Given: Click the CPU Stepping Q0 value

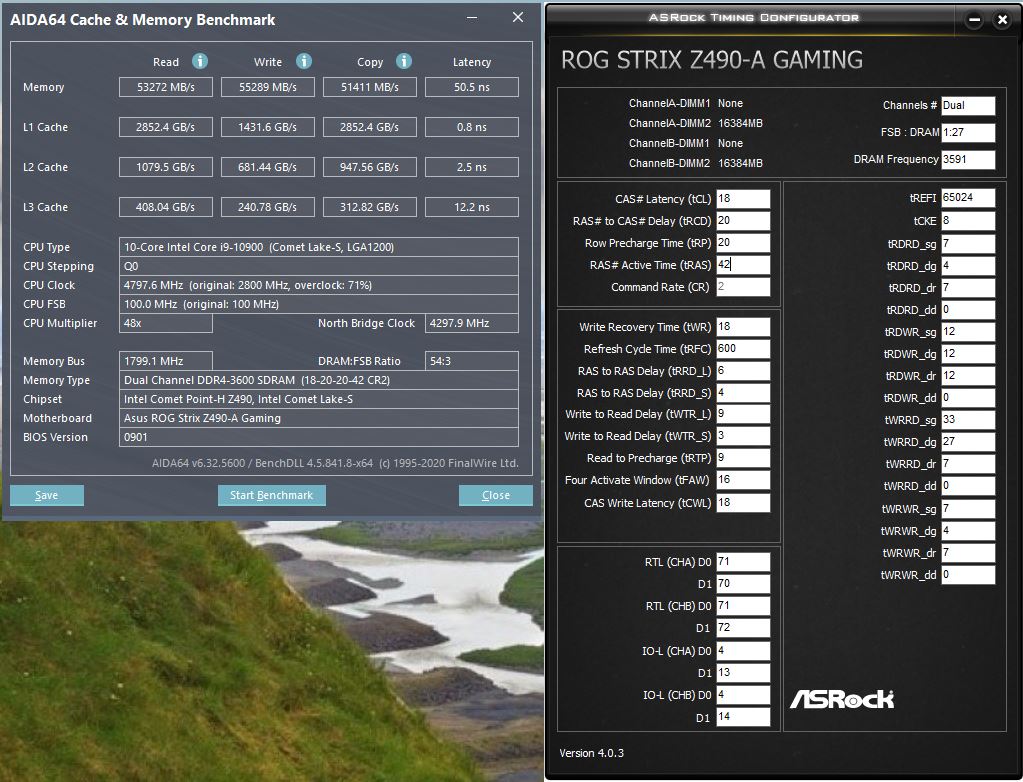Looking at the screenshot, I should (319, 266).
